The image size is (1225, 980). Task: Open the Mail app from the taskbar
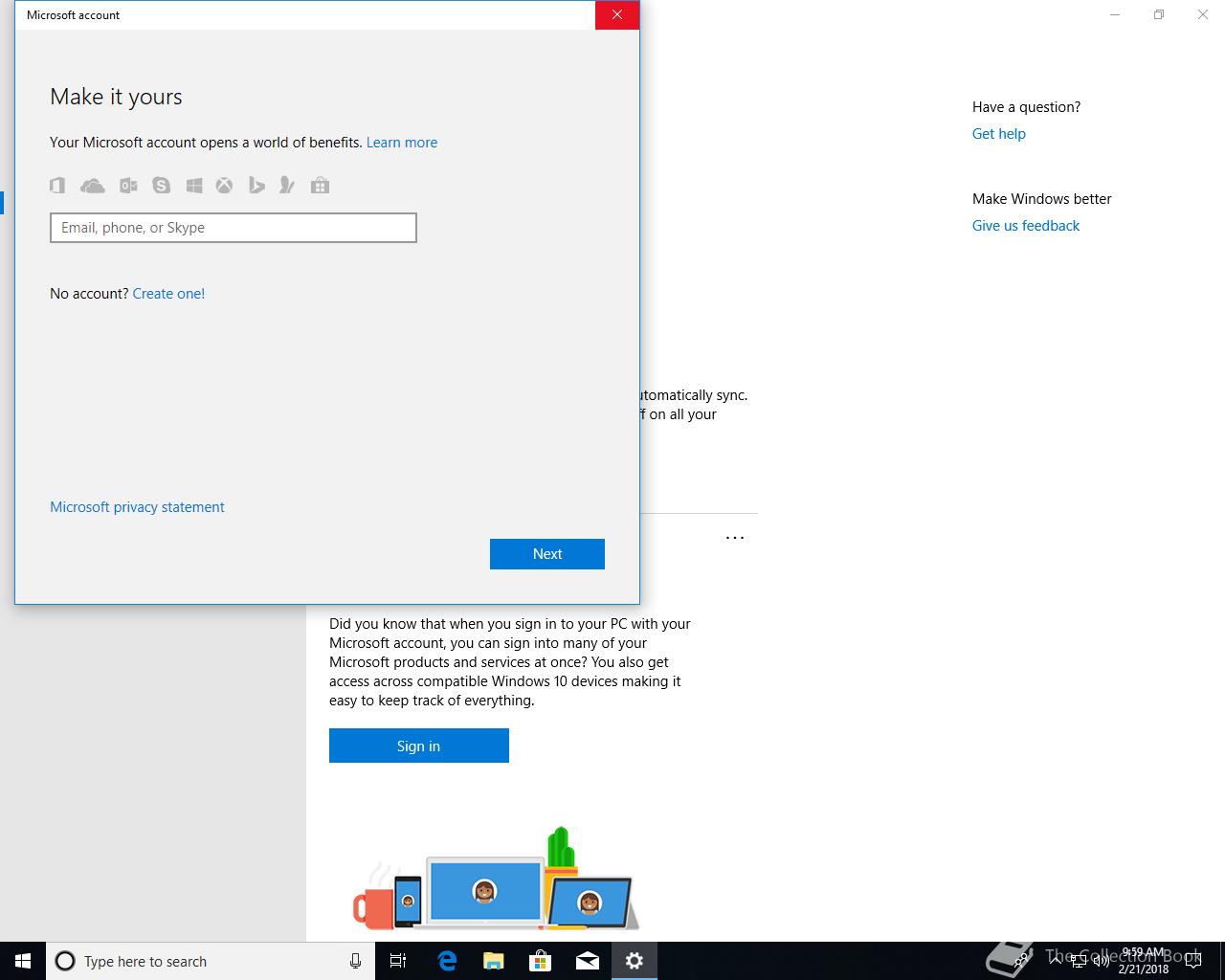[588, 961]
